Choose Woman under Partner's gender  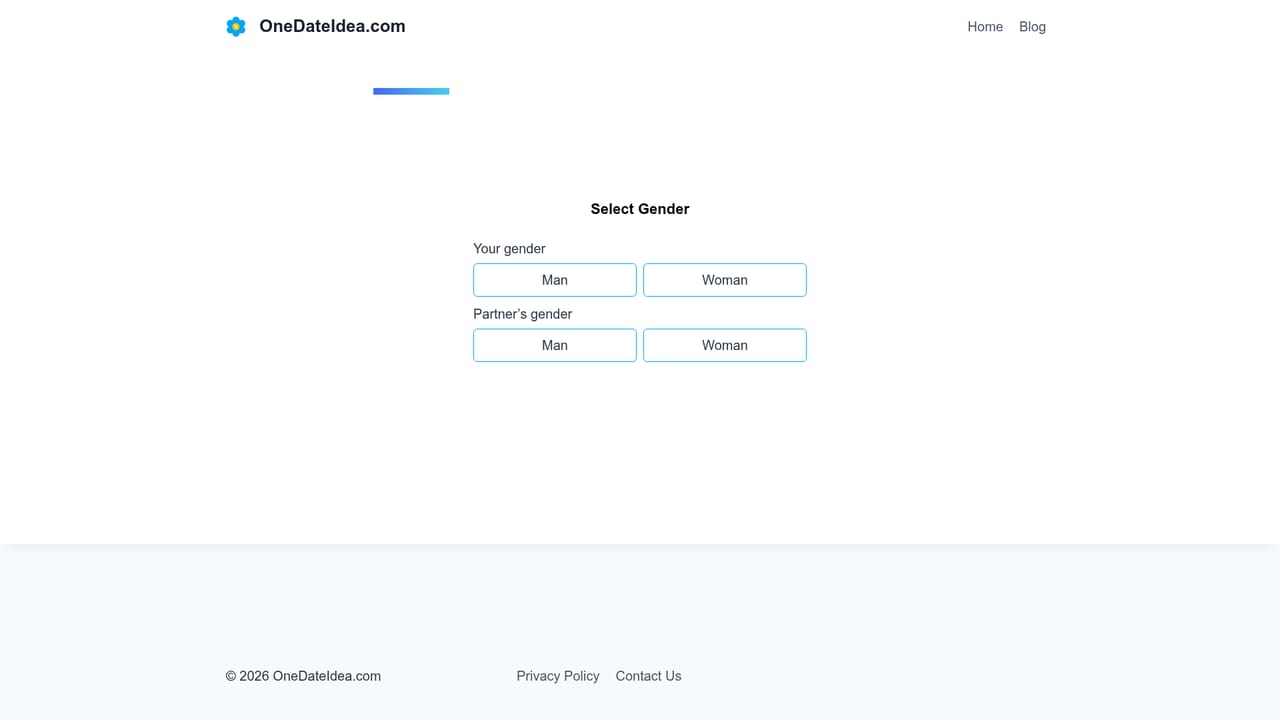tap(725, 345)
